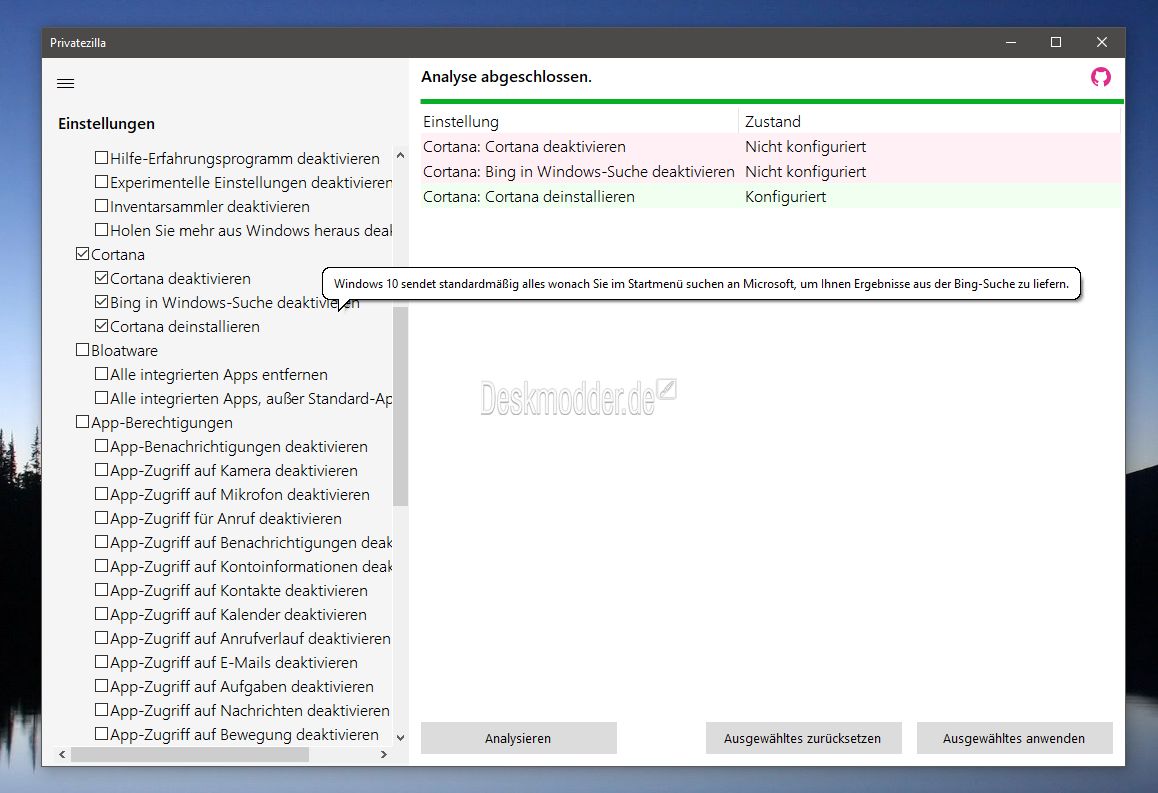Click Nicht konfiguriert in the Bing in Windows-Suche row

point(805,171)
